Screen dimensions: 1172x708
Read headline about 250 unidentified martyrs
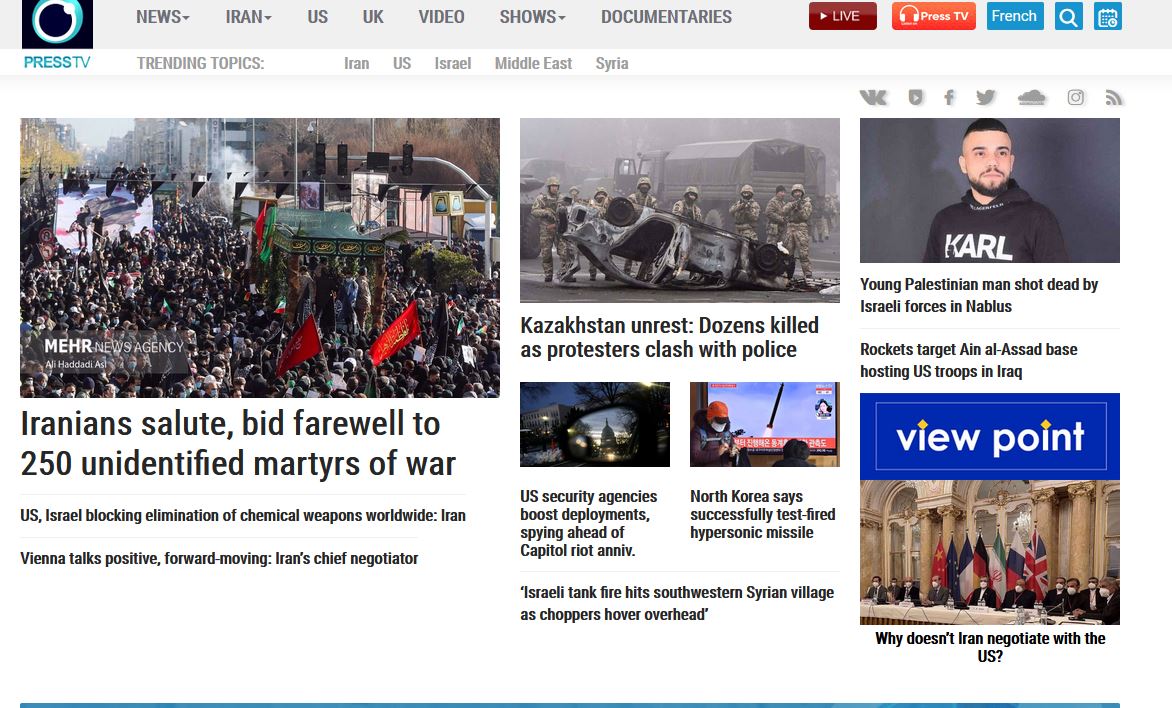238,443
